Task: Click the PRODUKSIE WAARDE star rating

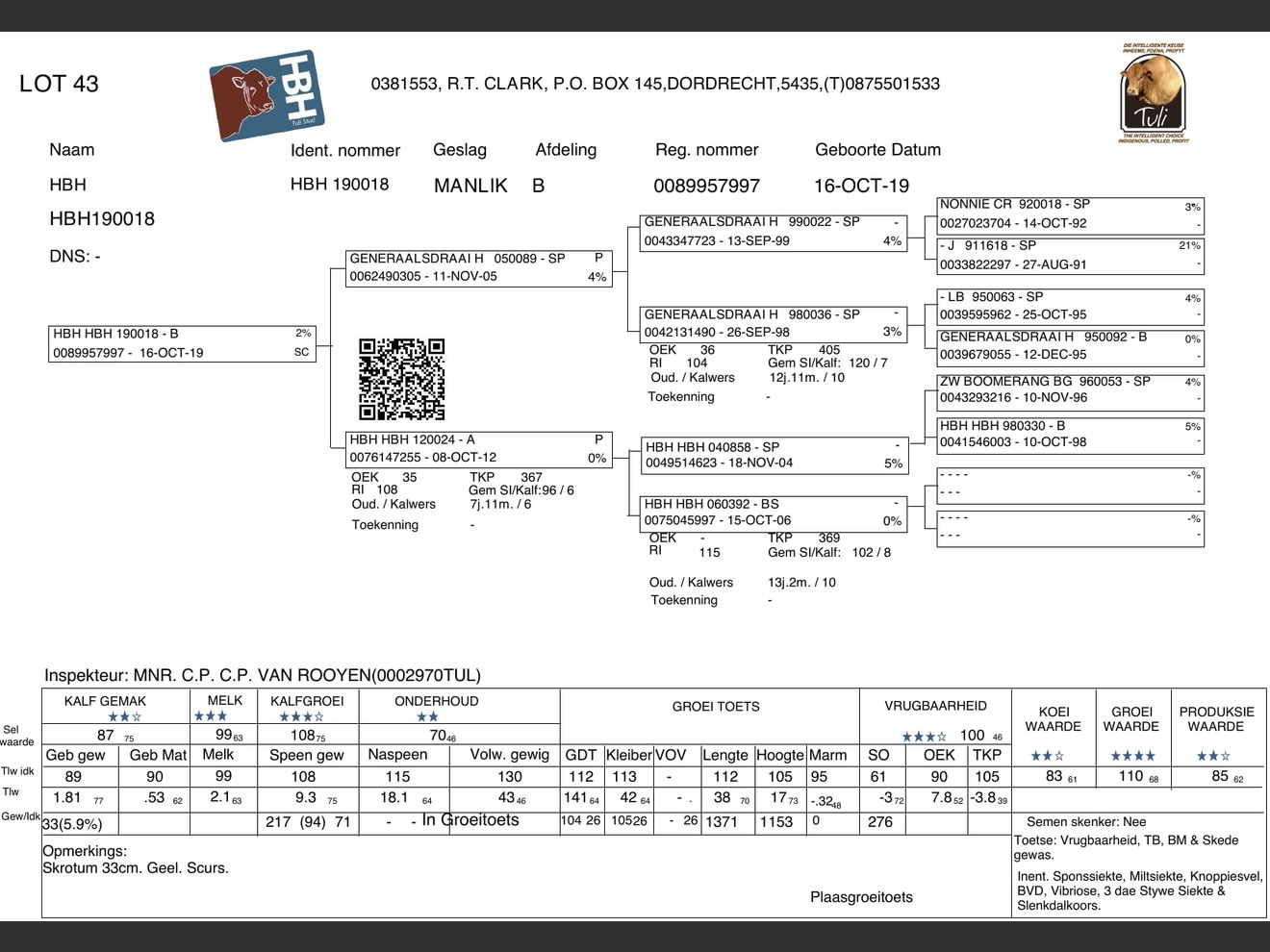Action: point(1213,756)
